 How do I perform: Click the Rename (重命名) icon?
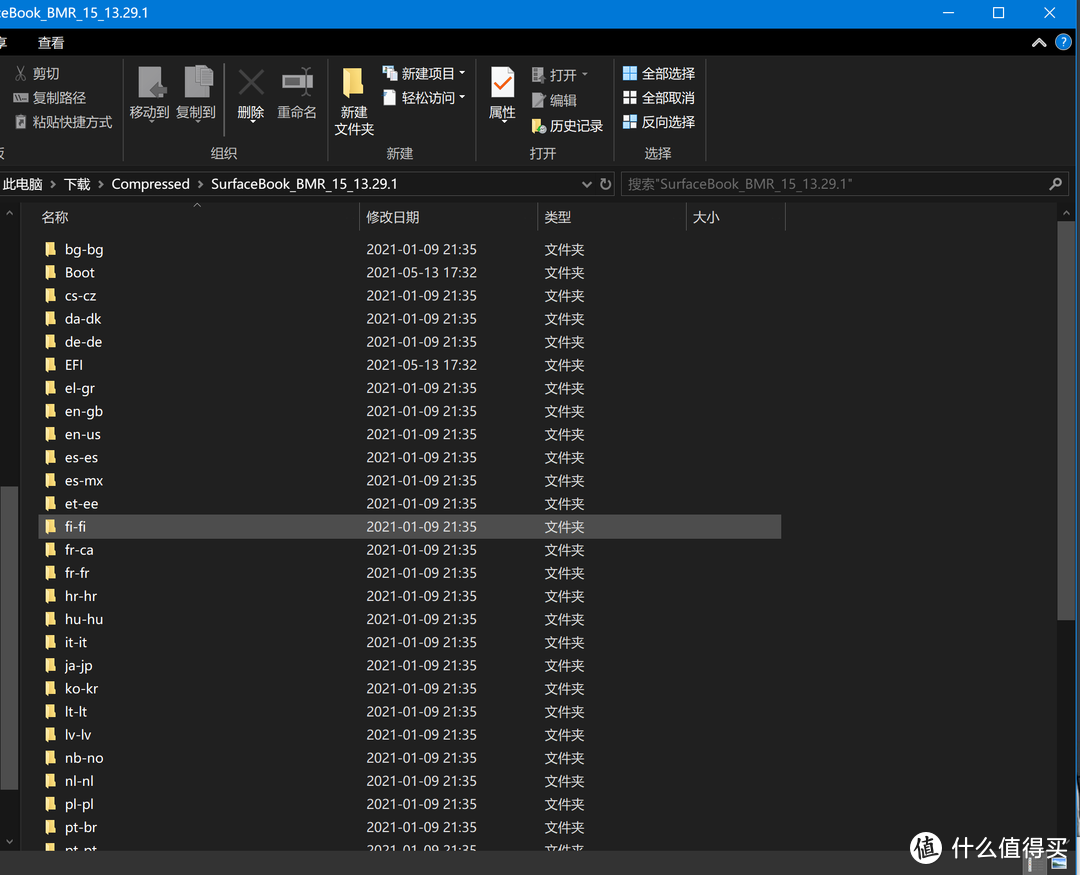pyautogui.click(x=297, y=83)
